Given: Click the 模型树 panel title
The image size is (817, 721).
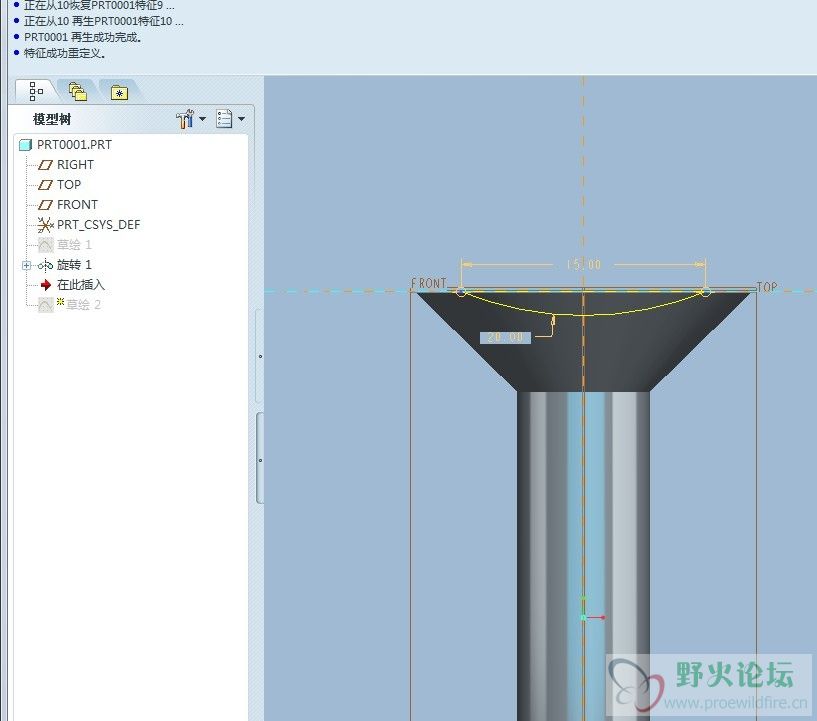Looking at the screenshot, I should coord(52,119).
